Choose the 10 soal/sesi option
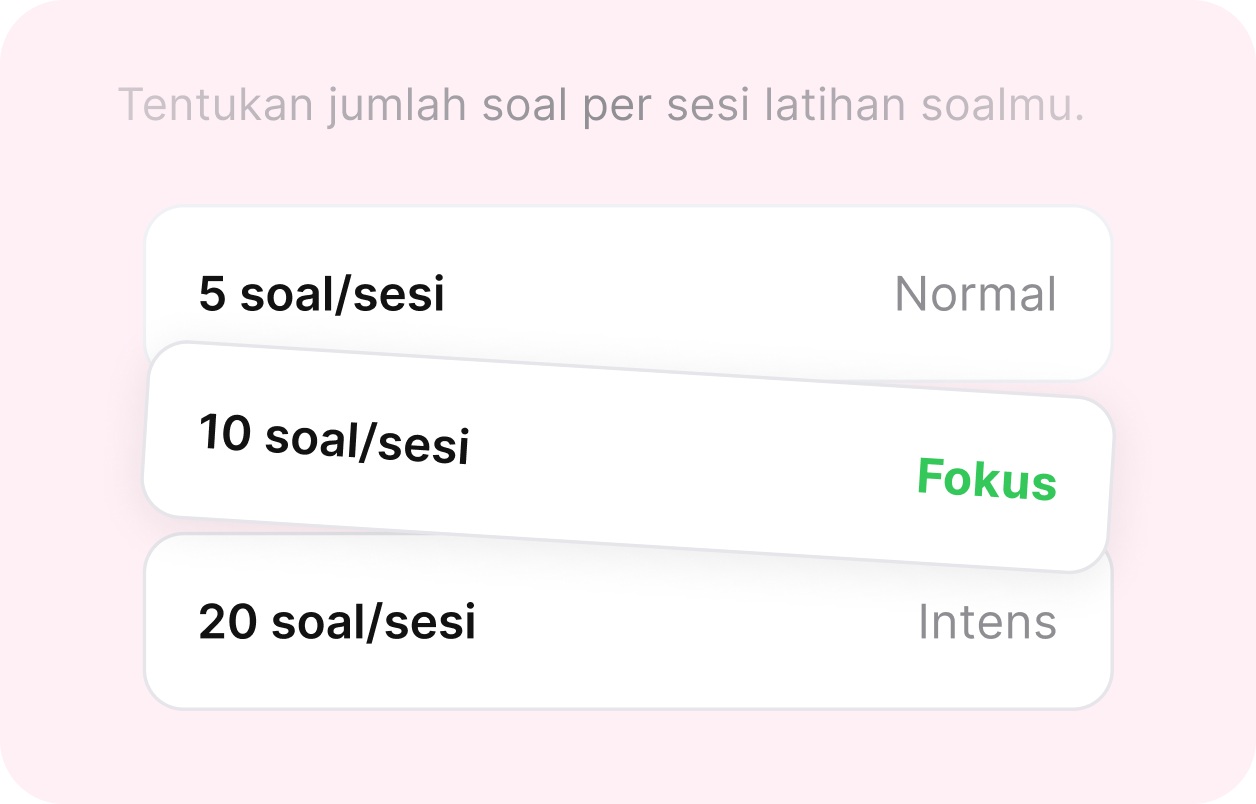 click(x=627, y=458)
